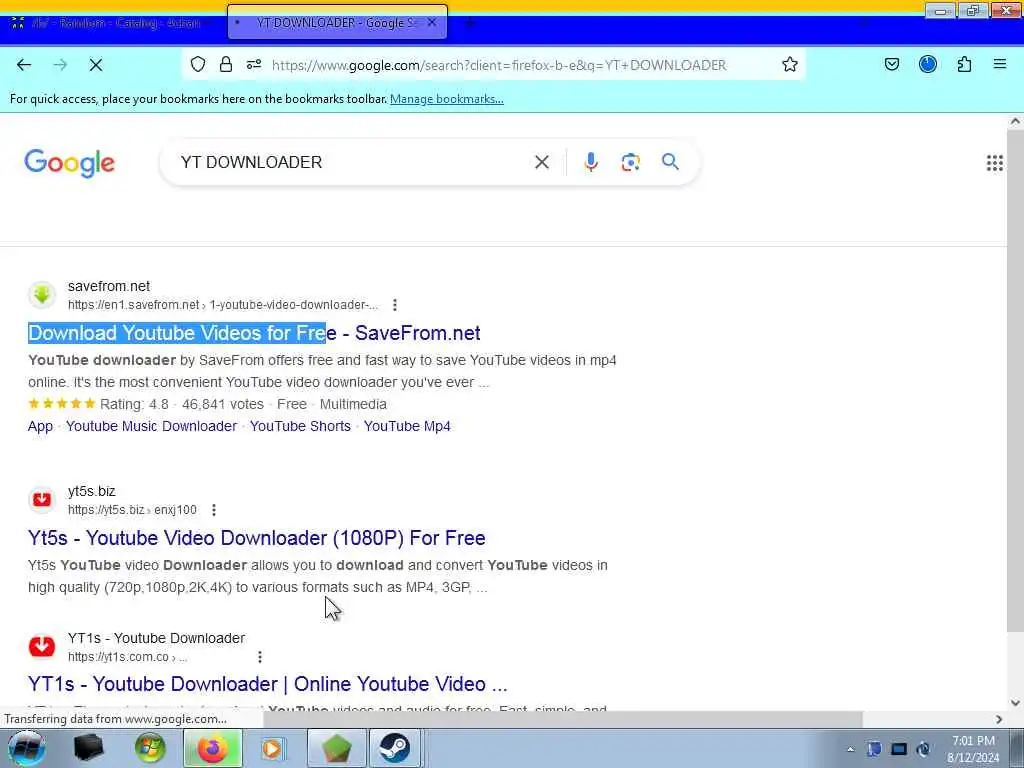Open the Save to Pocket icon
Viewport: 1024px width, 768px height.
point(891,64)
